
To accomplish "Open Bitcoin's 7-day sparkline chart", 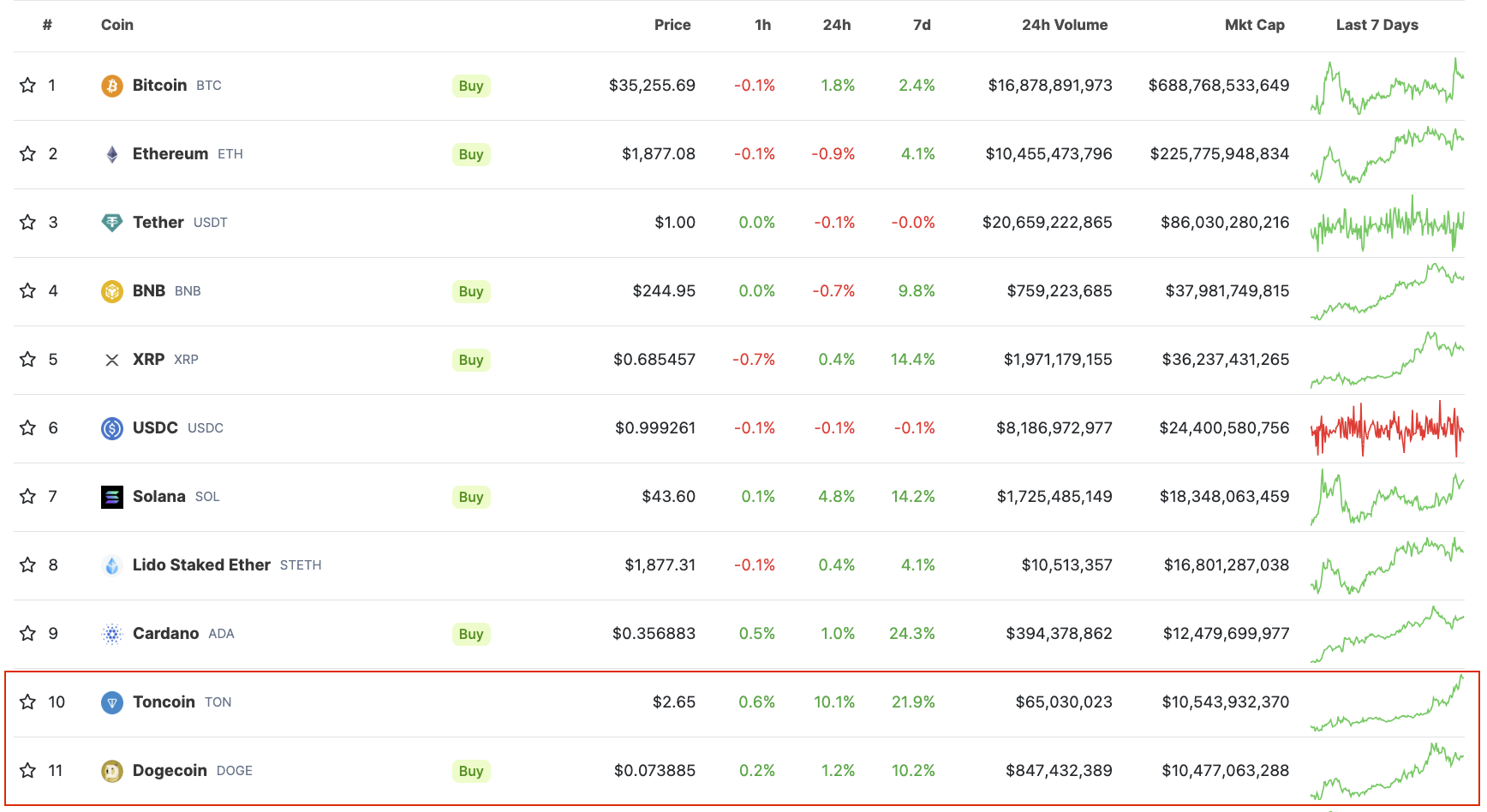I will [x=1387, y=86].
